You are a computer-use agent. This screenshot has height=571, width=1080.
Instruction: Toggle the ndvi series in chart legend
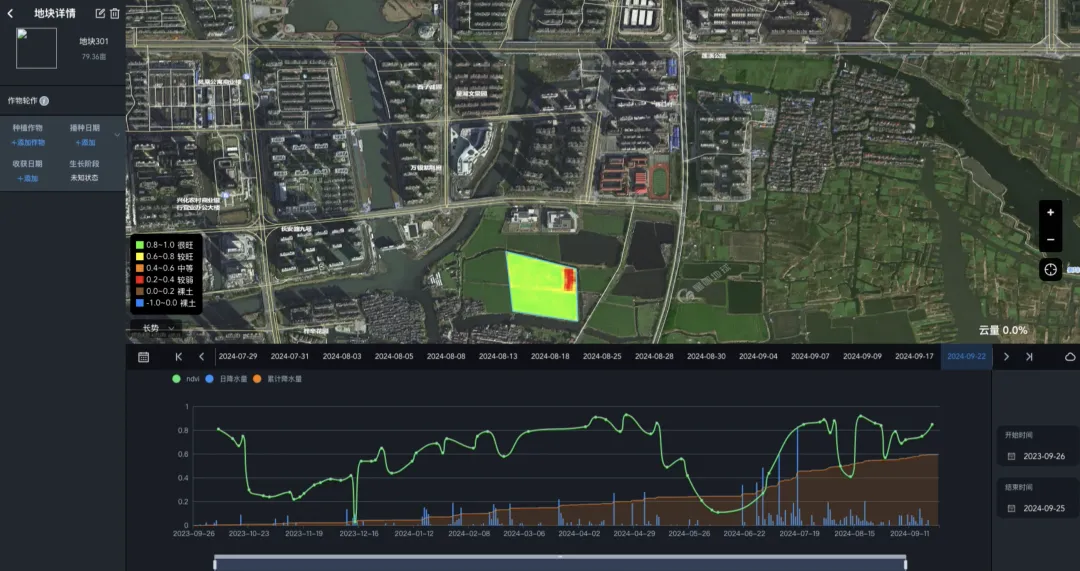(x=187, y=380)
